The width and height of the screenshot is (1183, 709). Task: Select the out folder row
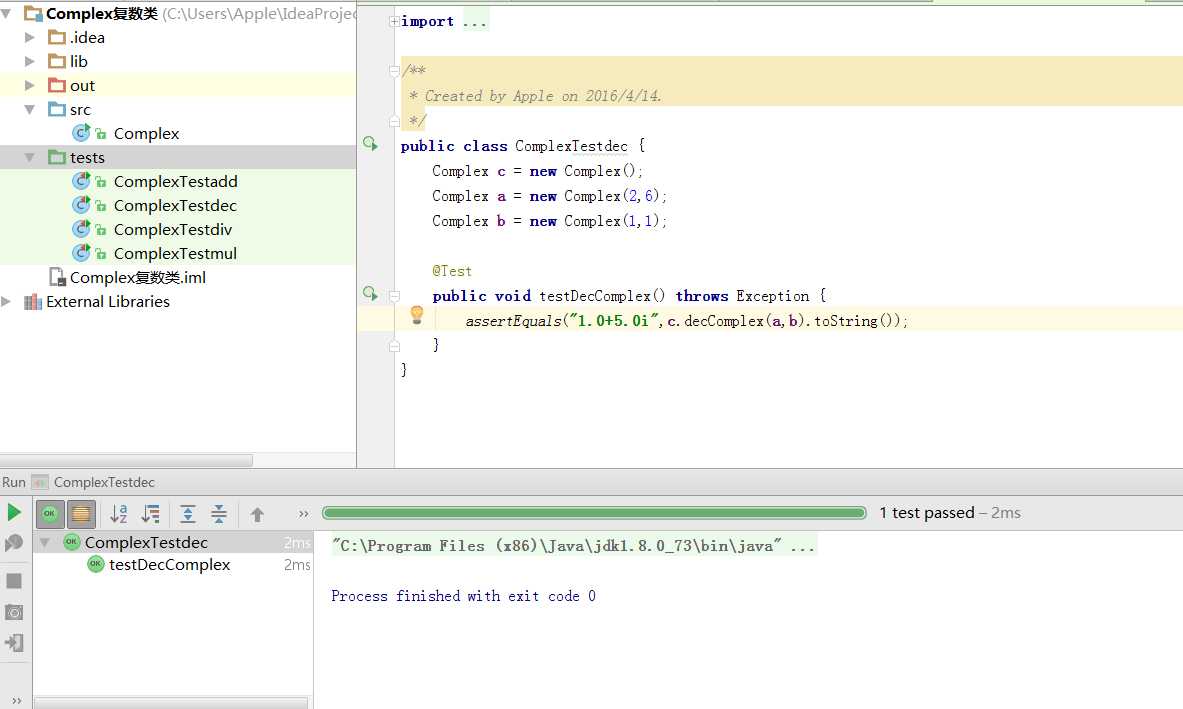[x=178, y=85]
